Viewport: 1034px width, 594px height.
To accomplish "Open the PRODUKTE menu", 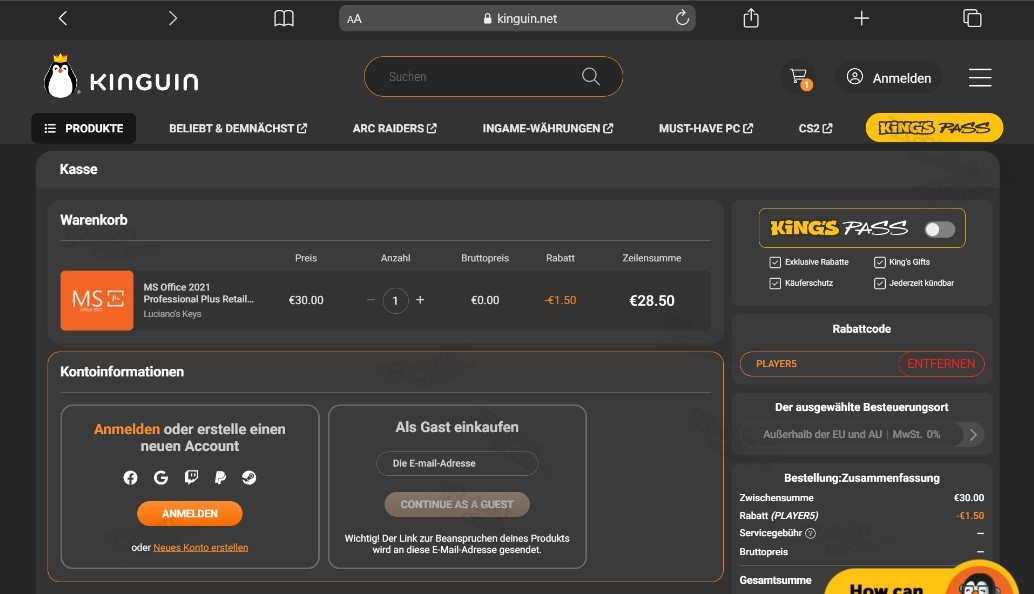I will [x=83, y=128].
